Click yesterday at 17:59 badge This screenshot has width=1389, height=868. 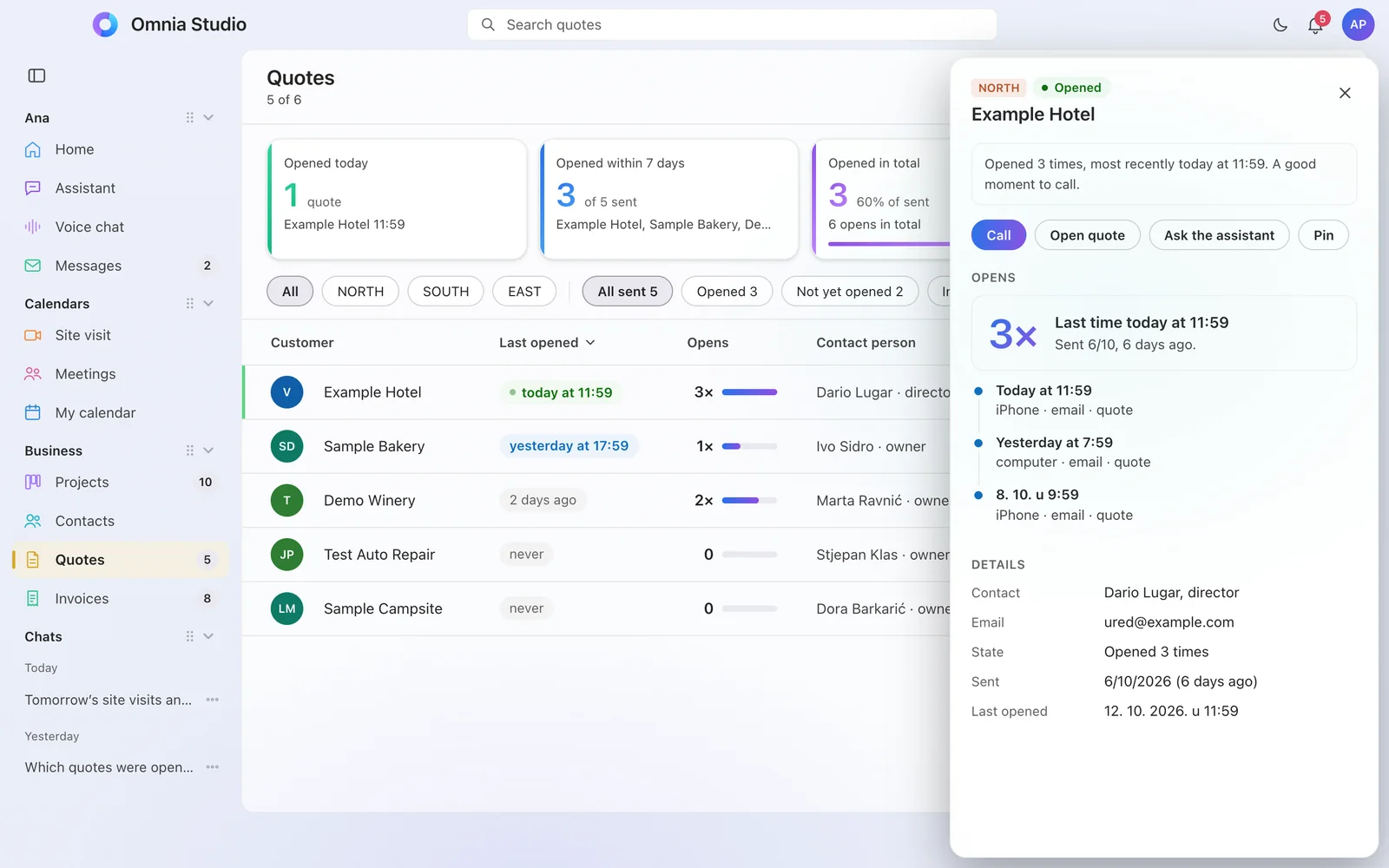pos(569,446)
